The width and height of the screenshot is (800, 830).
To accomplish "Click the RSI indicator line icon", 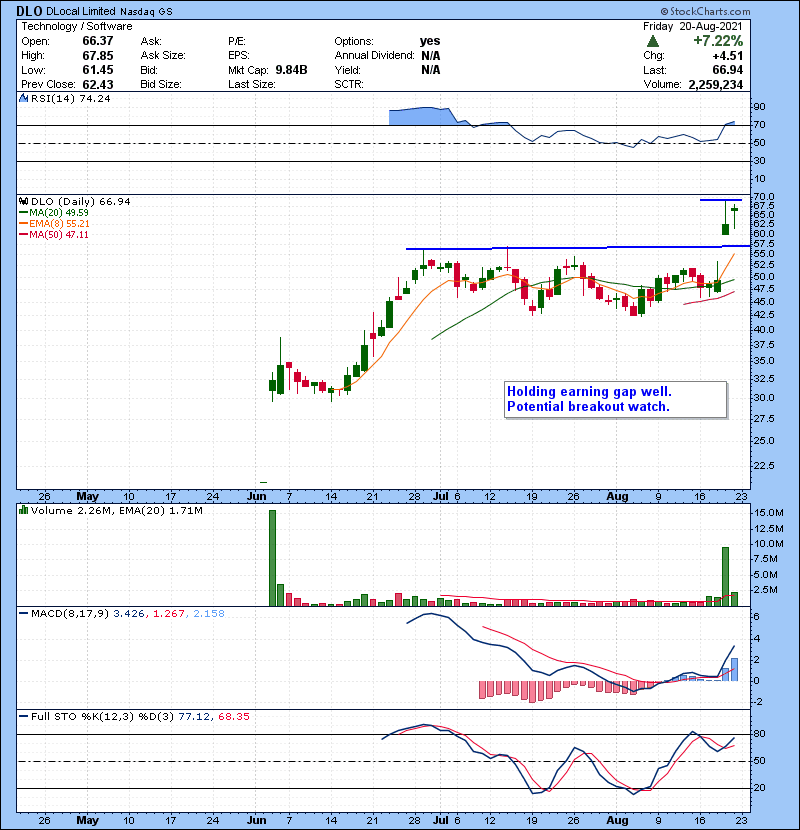I will [x=23, y=98].
